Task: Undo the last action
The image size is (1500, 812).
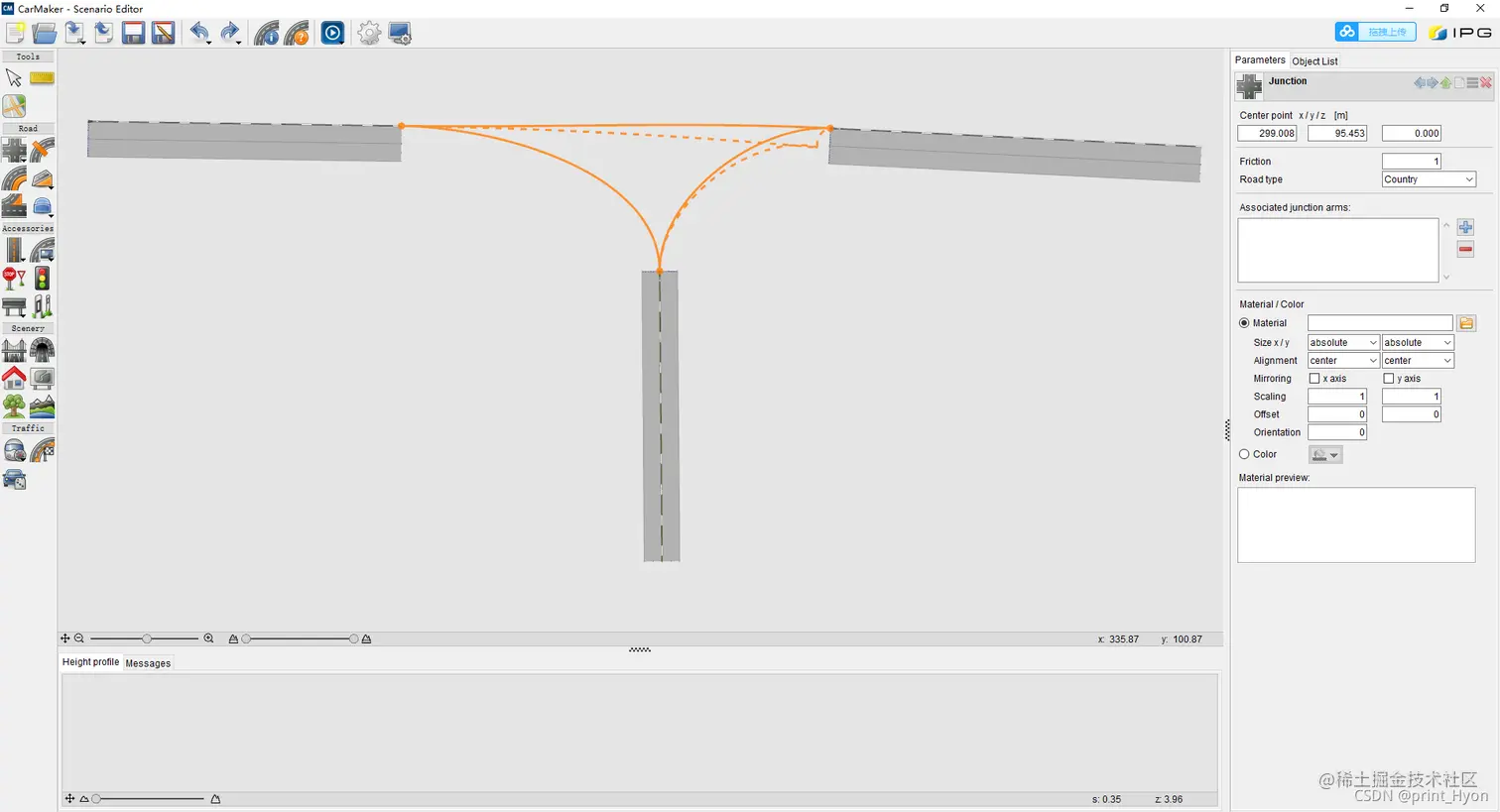Action: pos(200,33)
